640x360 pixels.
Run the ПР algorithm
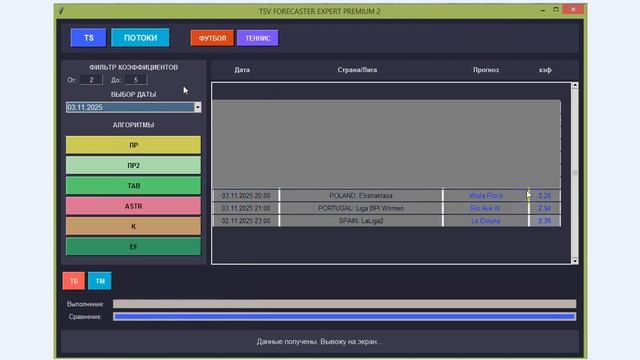pyautogui.click(x=133, y=145)
